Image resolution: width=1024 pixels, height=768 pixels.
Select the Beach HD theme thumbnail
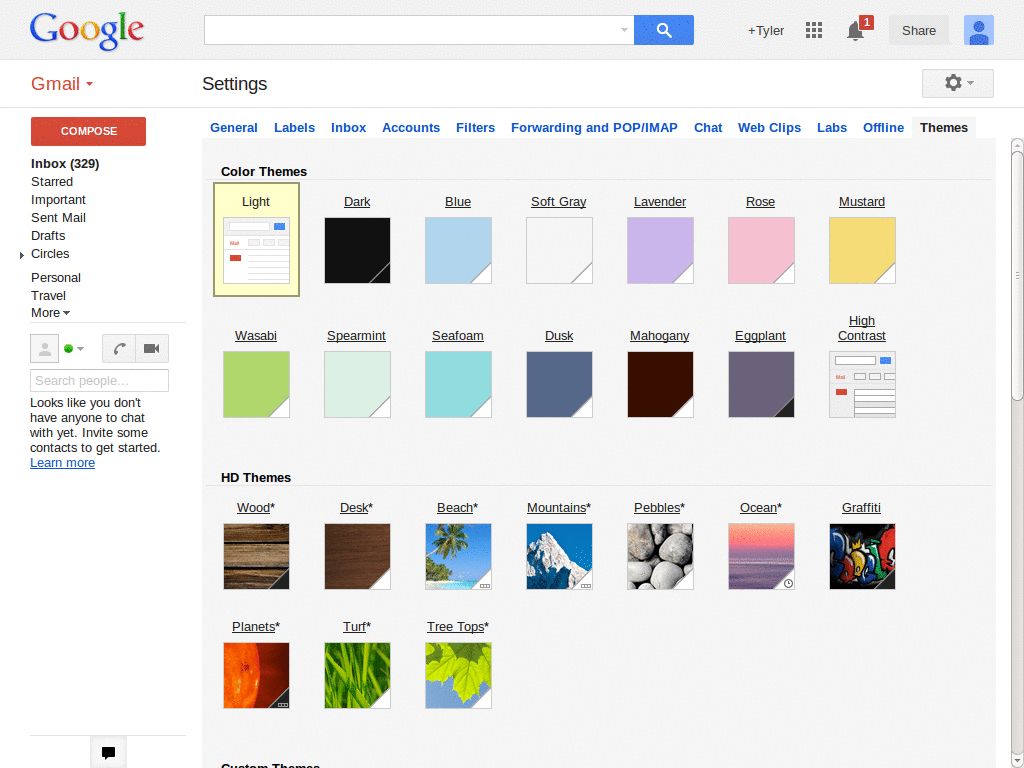pos(458,556)
